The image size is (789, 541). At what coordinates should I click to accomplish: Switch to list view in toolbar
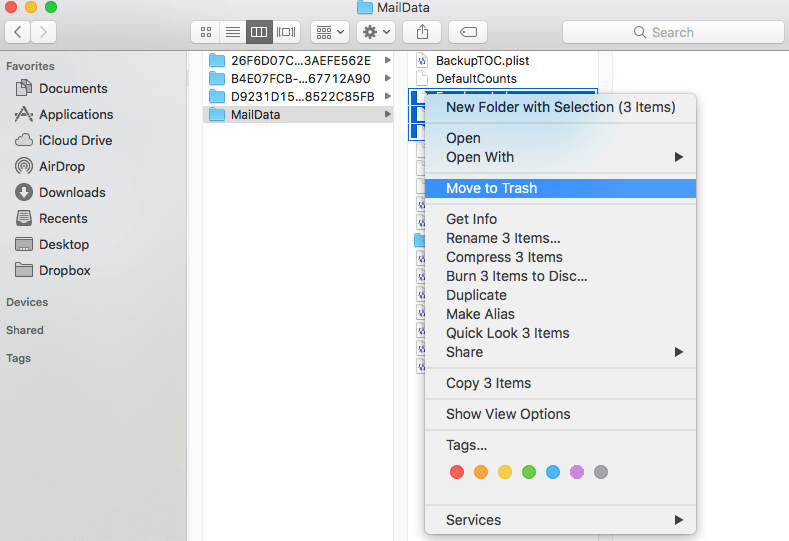(232, 32)
